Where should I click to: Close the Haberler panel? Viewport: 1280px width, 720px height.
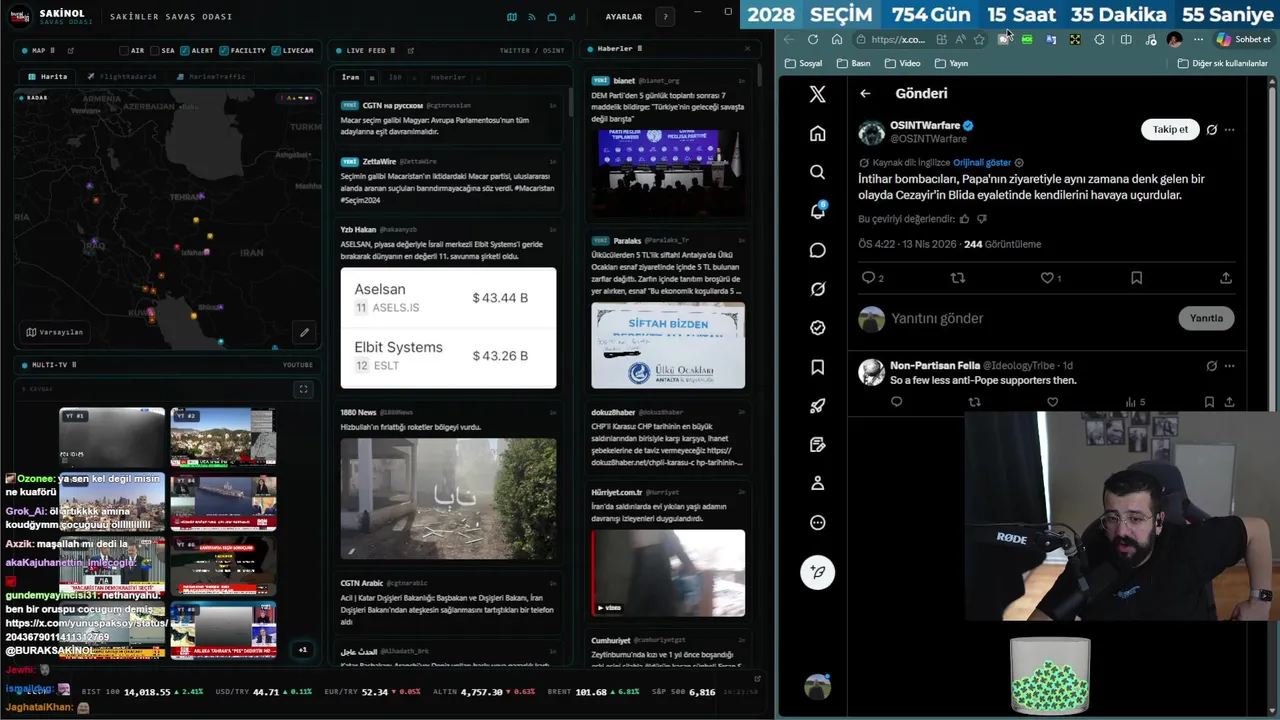tap(747, 48)
